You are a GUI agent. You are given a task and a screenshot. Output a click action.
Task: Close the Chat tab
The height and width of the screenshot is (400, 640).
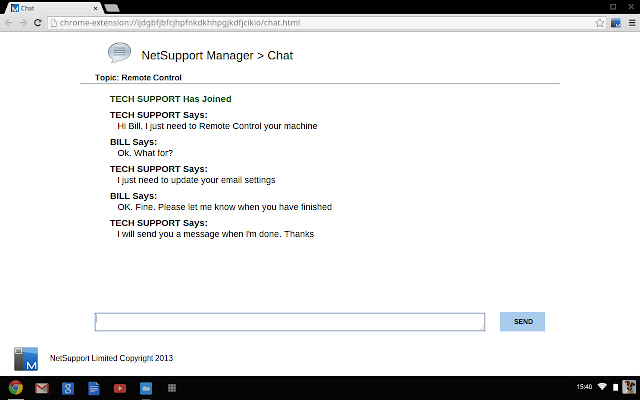coord(96,8)
